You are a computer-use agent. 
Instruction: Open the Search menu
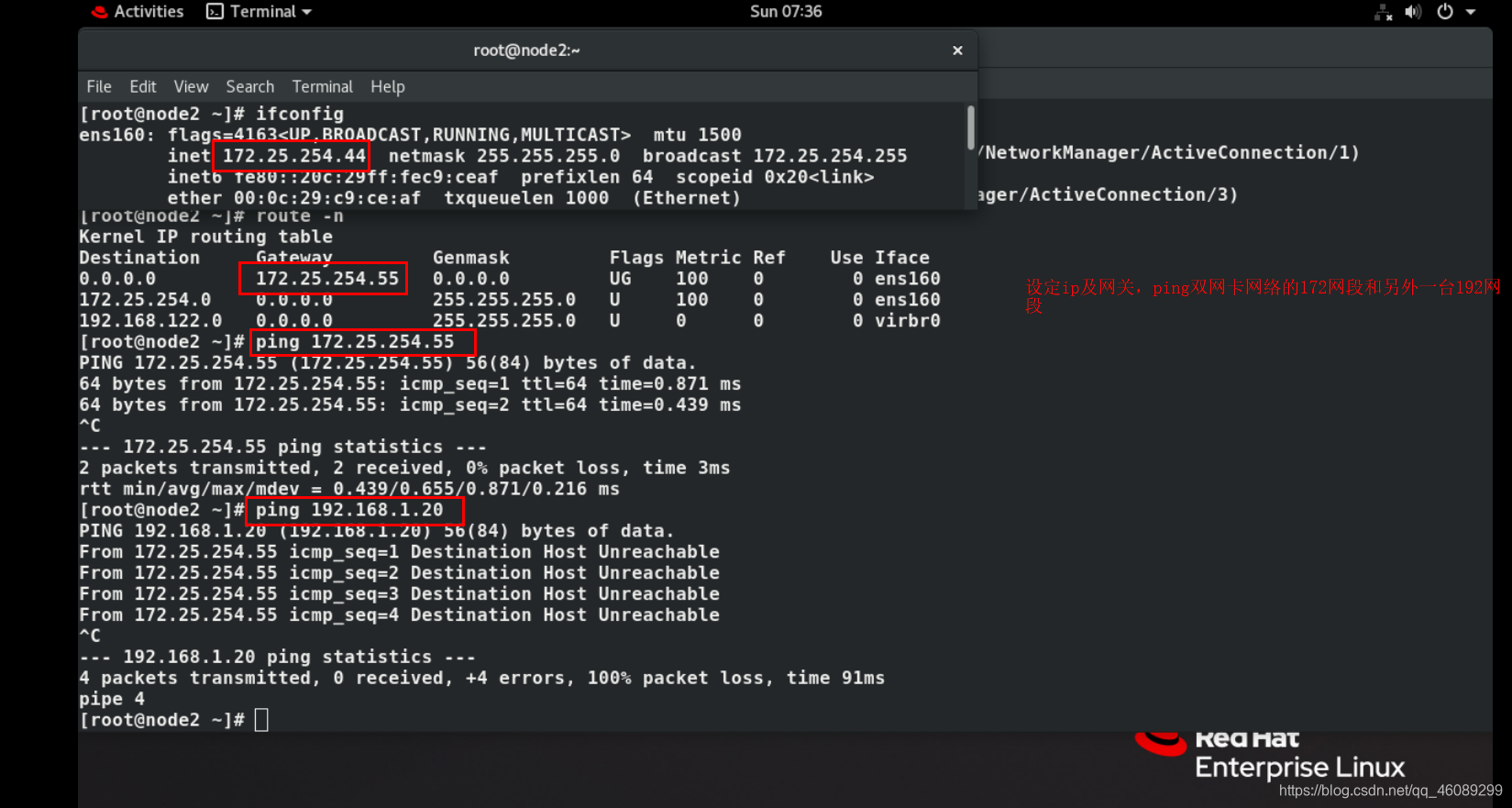249,86
